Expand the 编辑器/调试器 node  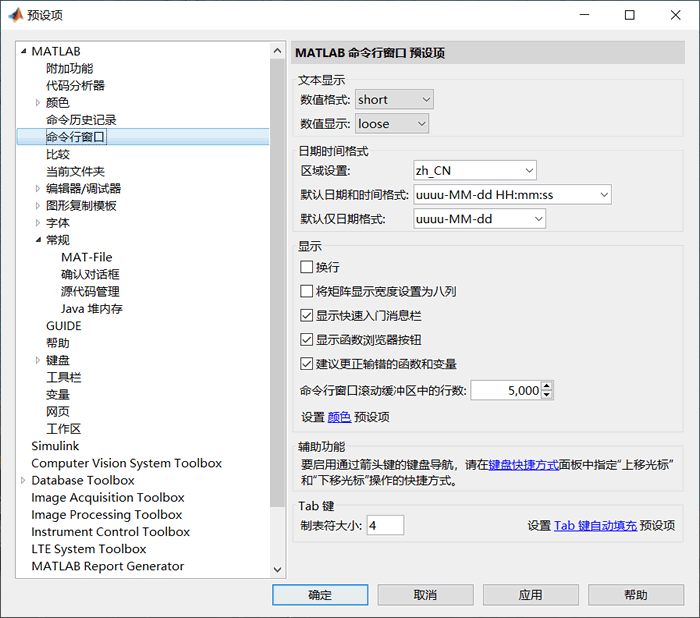pos(38,188)
